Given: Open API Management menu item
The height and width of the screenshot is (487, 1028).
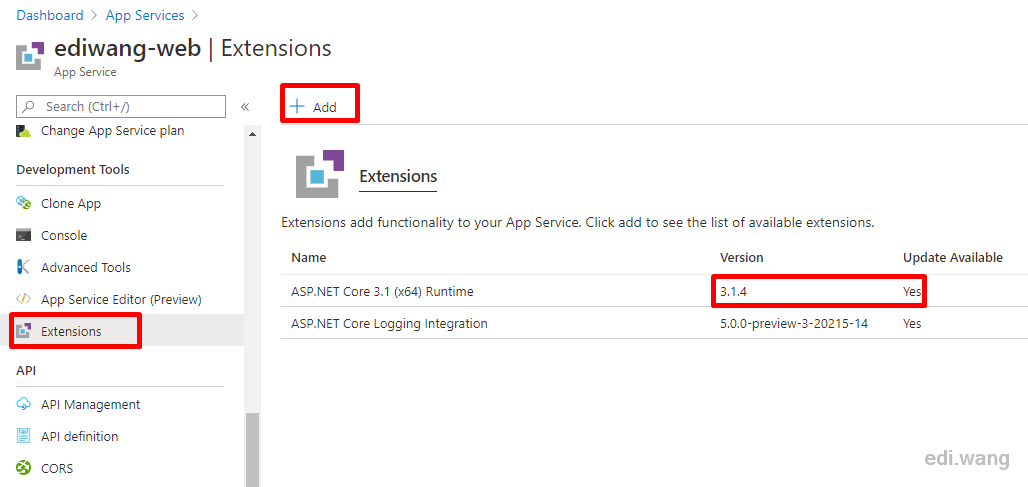Looking at the screenshot, I should (x=90, y=404).
